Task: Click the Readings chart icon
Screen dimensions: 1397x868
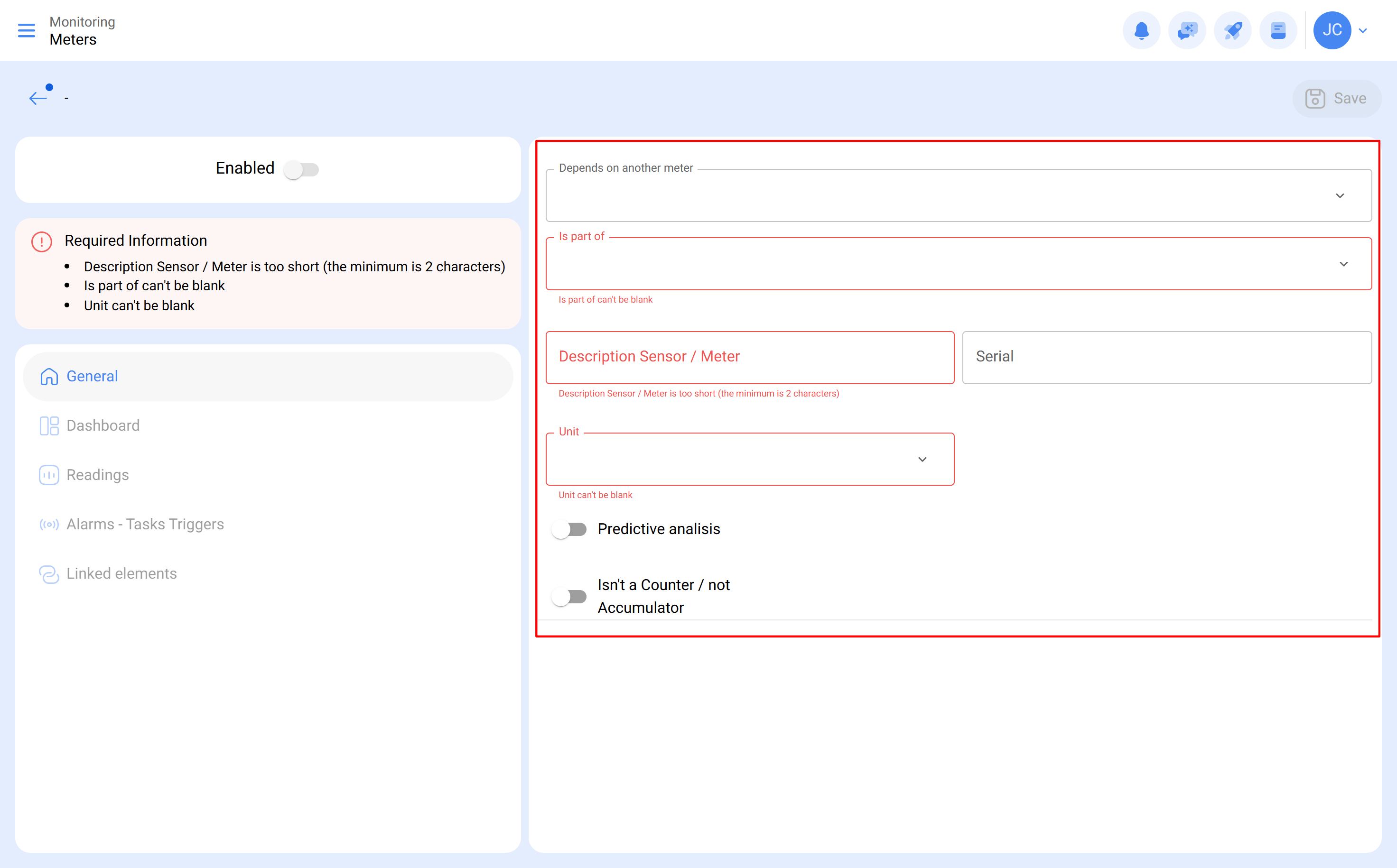Action: coord(49,475)
